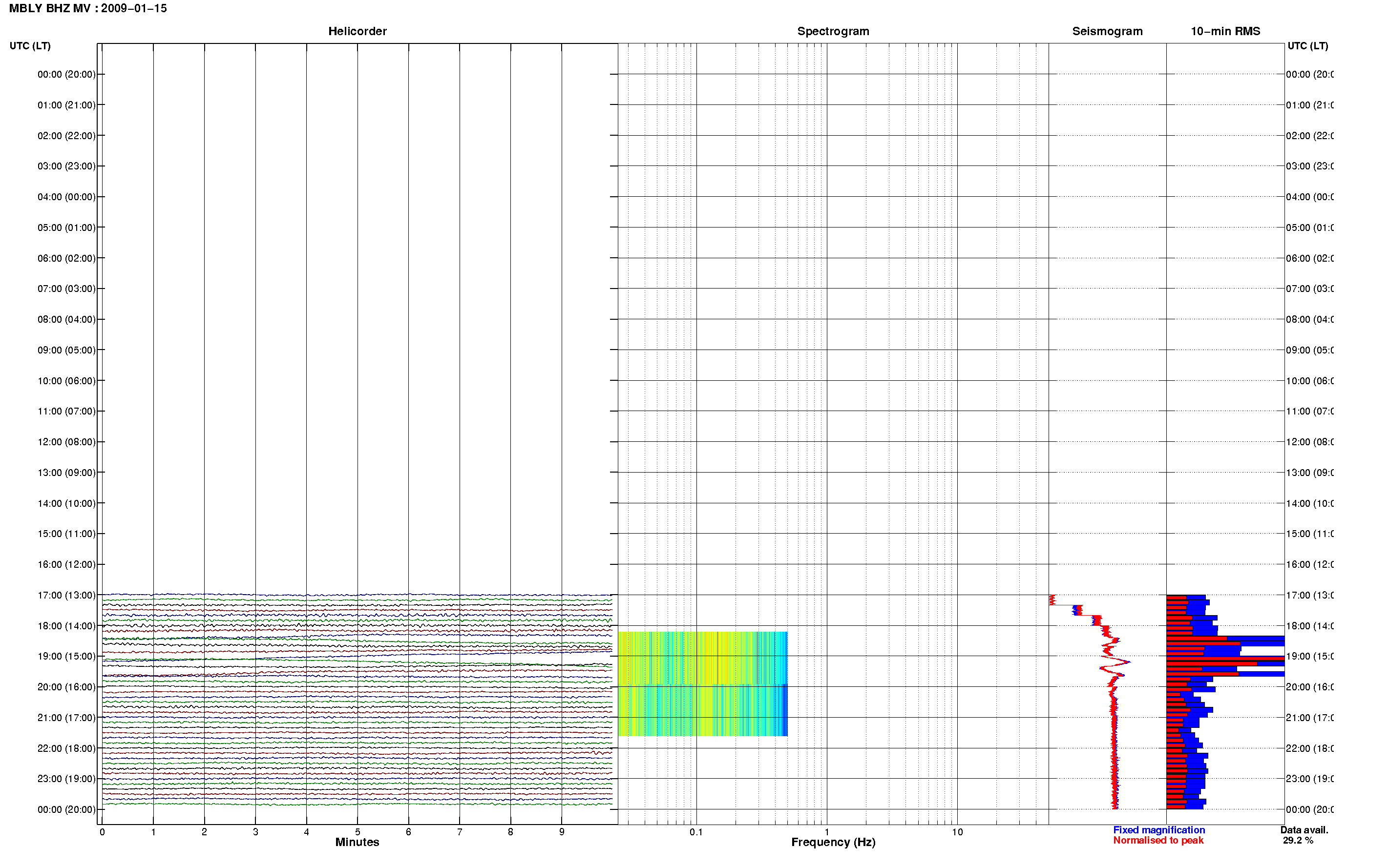Click the left '07:00 (03:00)' time label
This screenshot has width=1389, height=868.
point(66,289)
